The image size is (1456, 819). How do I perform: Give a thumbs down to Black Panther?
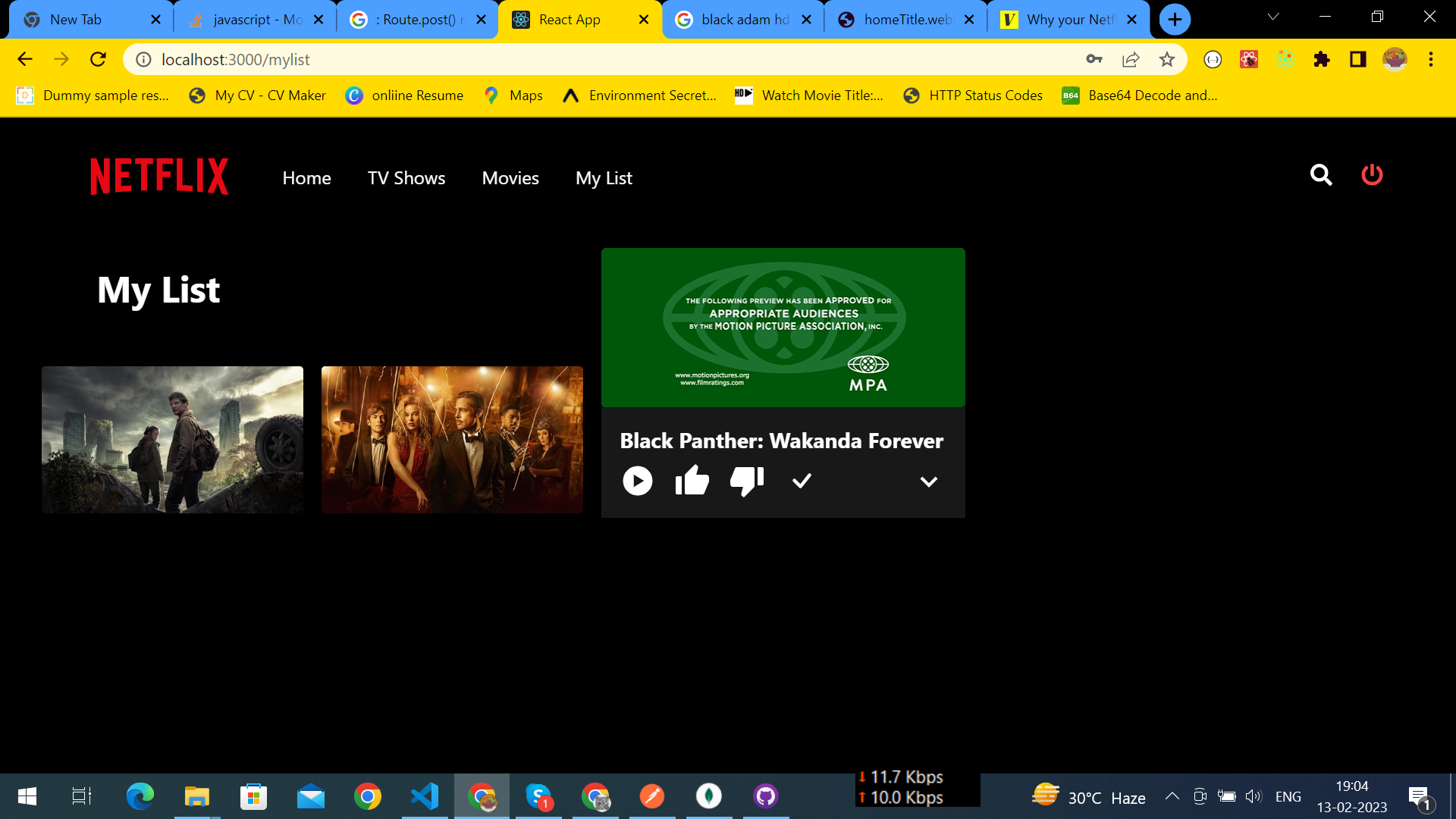pyautogui.click(x=746, y=480)
